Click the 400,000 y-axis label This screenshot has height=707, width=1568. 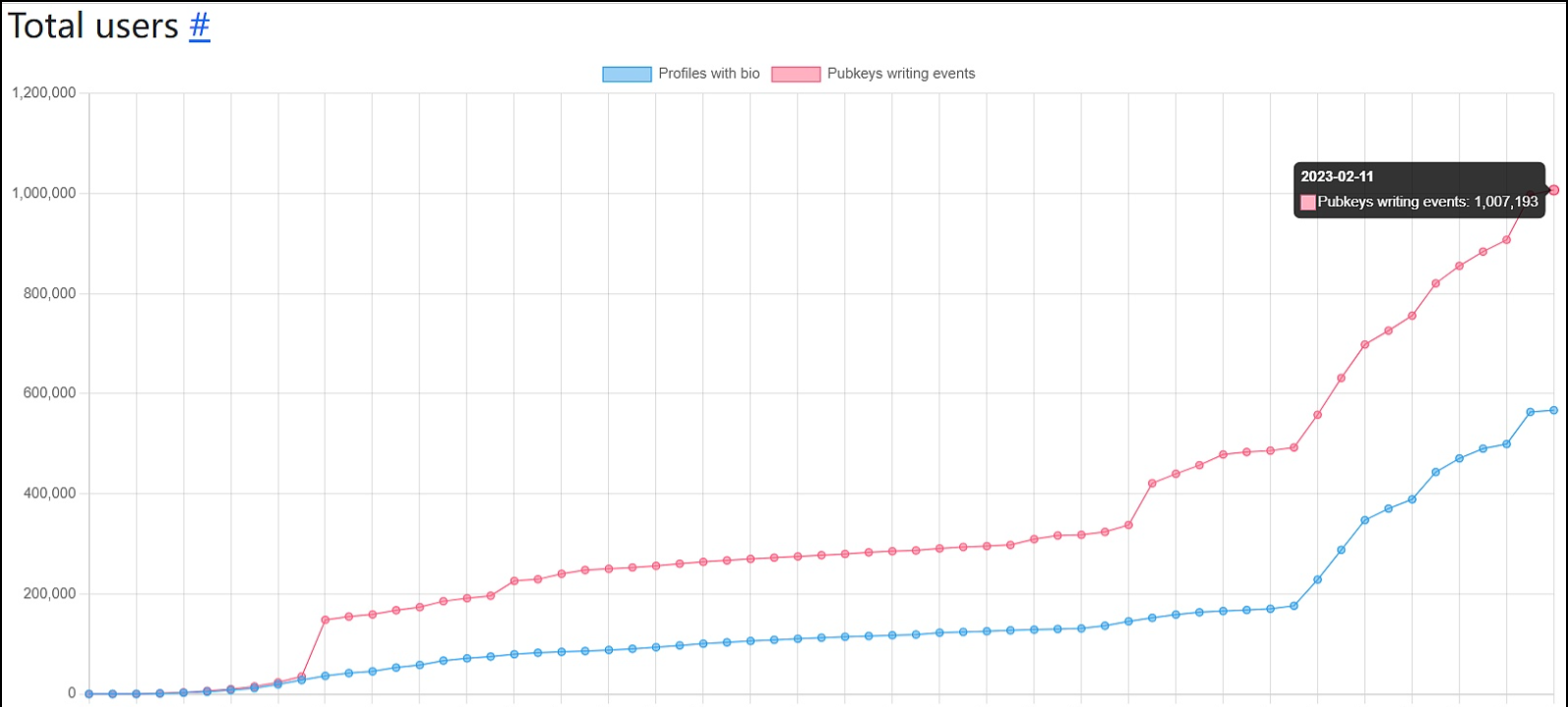click(x=50, y=494)
